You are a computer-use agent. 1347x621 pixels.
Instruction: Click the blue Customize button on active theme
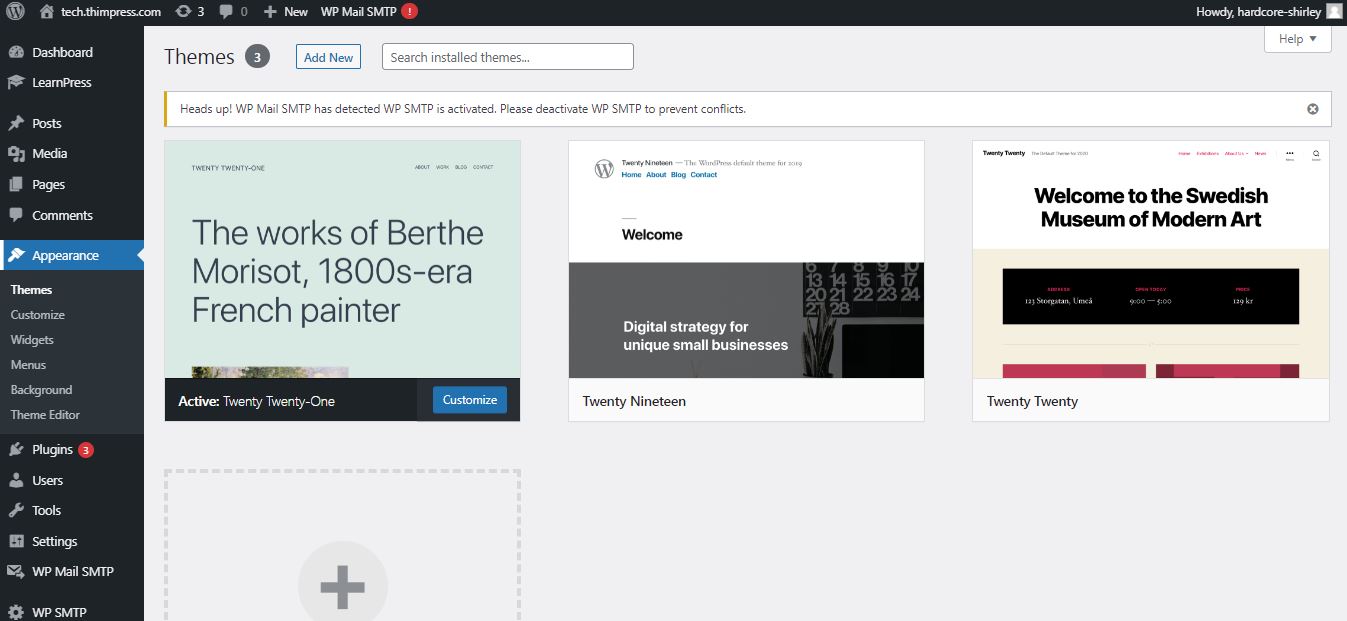(x=470, y=400)
